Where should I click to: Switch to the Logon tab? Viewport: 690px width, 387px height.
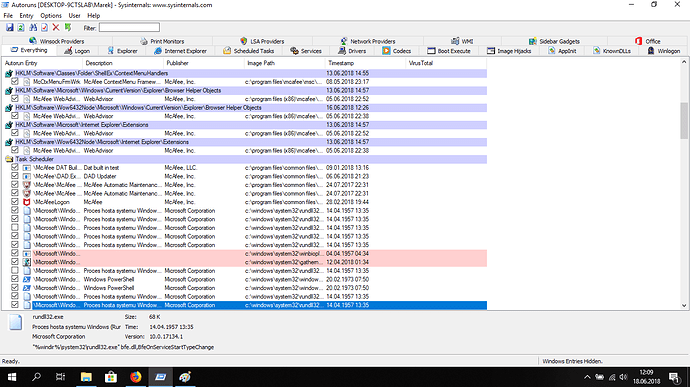pyautogui.click(x=77, y=51)
